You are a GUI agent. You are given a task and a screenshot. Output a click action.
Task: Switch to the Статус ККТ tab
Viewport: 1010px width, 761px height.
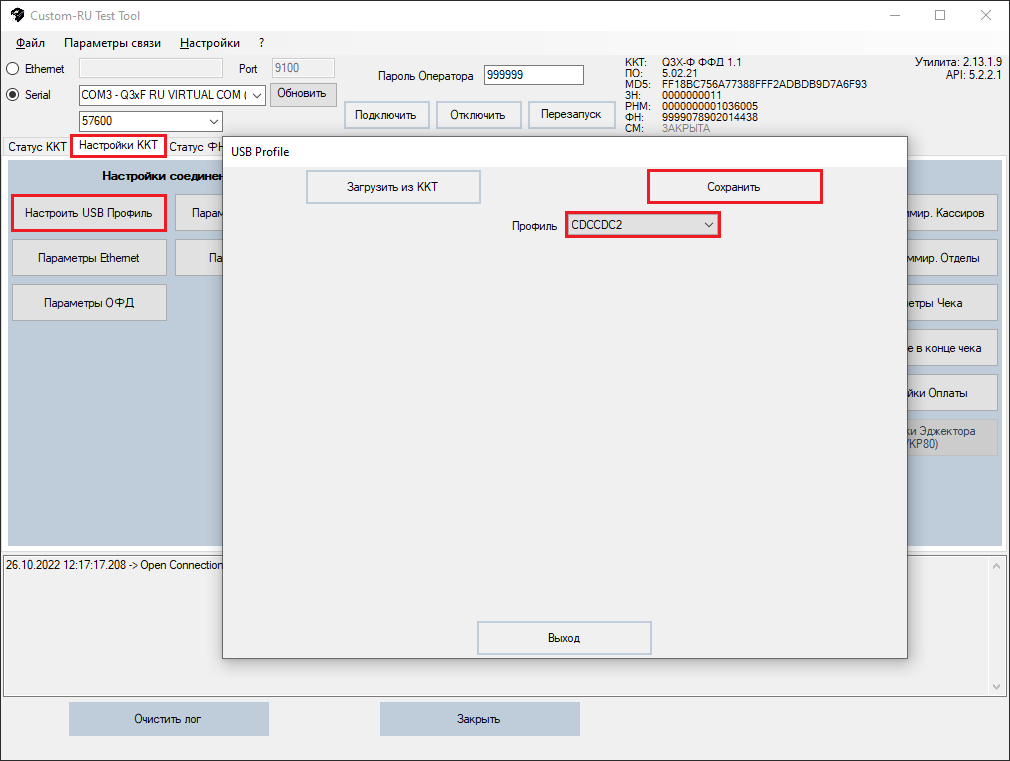click(37, 147)
